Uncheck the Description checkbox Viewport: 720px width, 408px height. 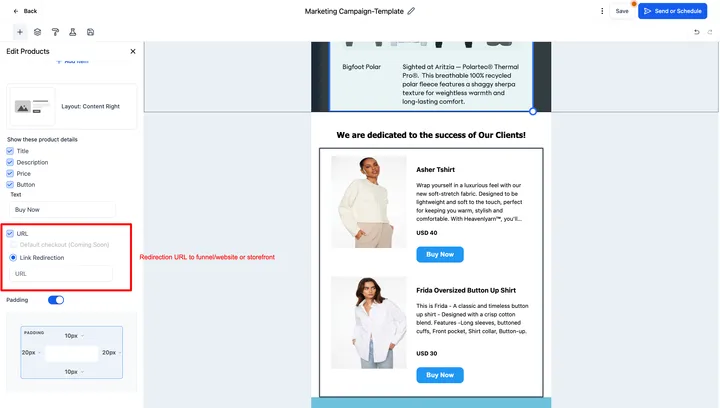[10, 162]
